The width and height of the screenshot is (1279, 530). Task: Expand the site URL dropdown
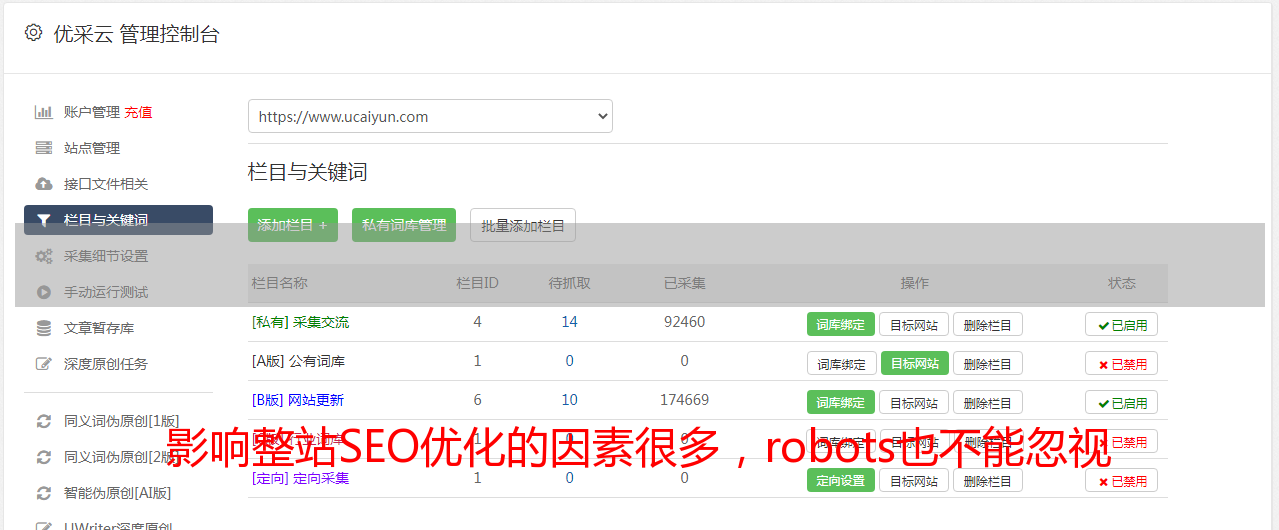click(x=430, y=116)
